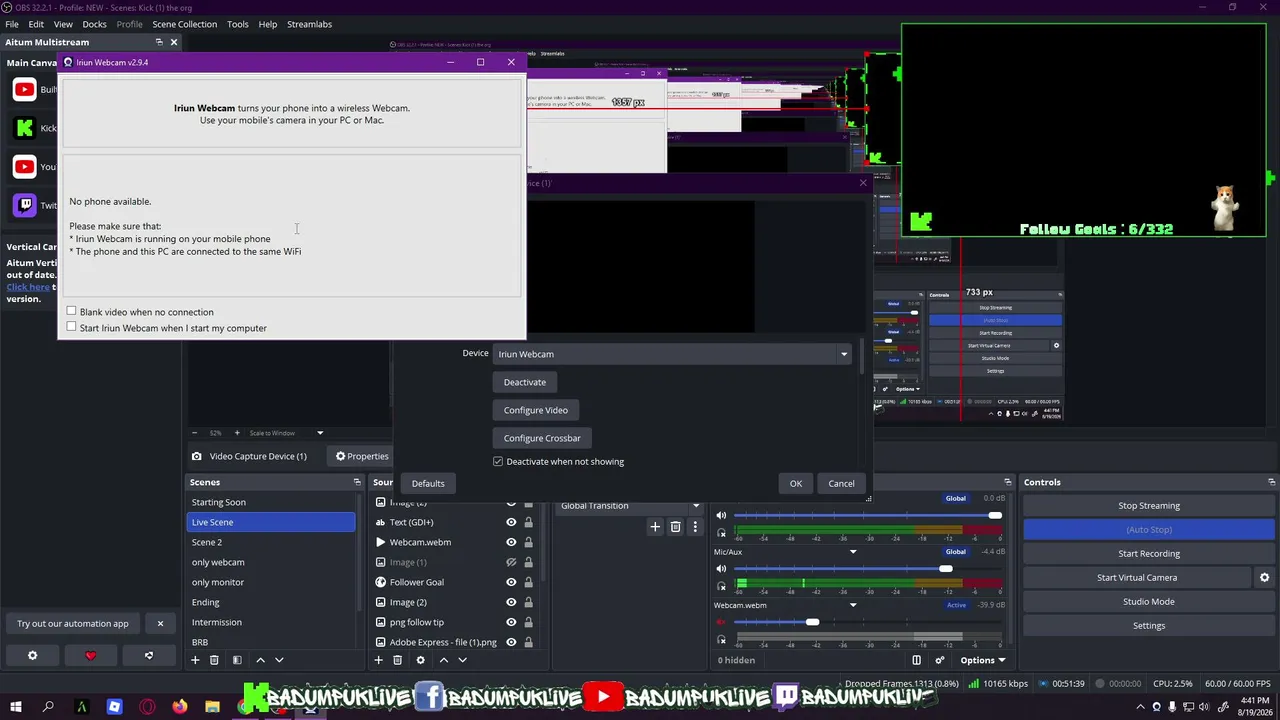Move the selected source down

point(462,660)
